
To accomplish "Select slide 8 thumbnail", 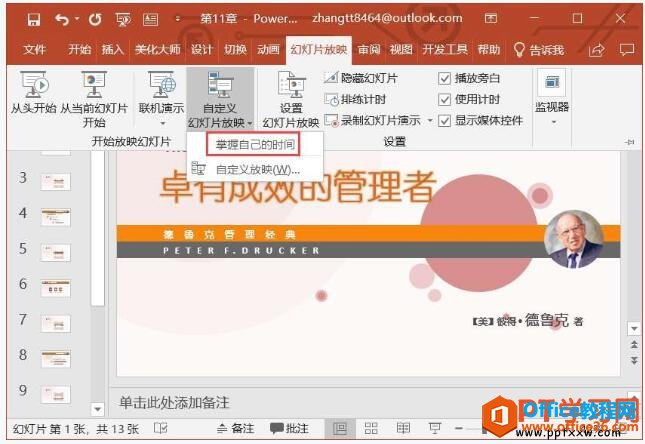I will [x=56, y=358].
